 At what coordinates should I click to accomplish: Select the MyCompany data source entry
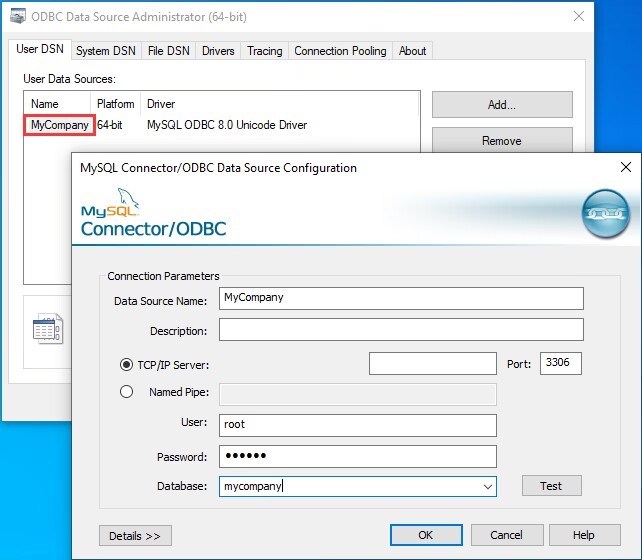(60, 125)
